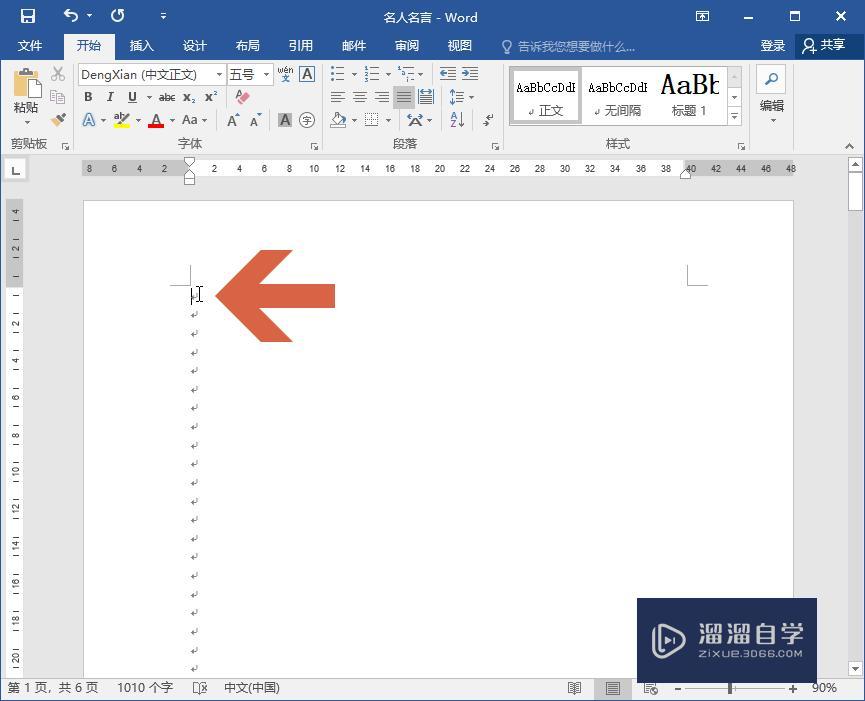Center align text
Viewport: 865px width, 701px height.
pos(360,98)
